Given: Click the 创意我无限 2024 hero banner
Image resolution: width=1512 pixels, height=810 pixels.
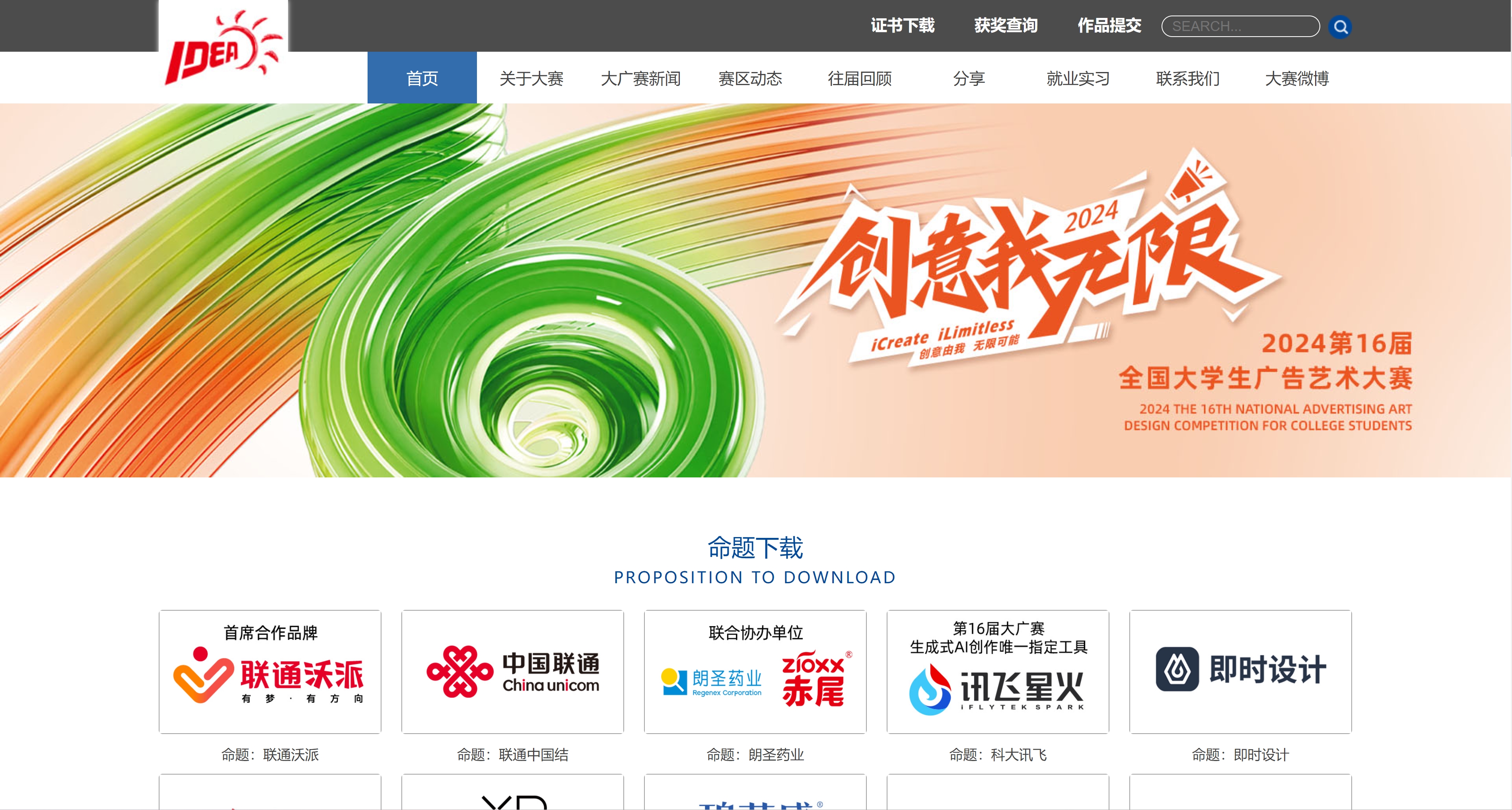Looking at the screenshot, I should 755,290.
